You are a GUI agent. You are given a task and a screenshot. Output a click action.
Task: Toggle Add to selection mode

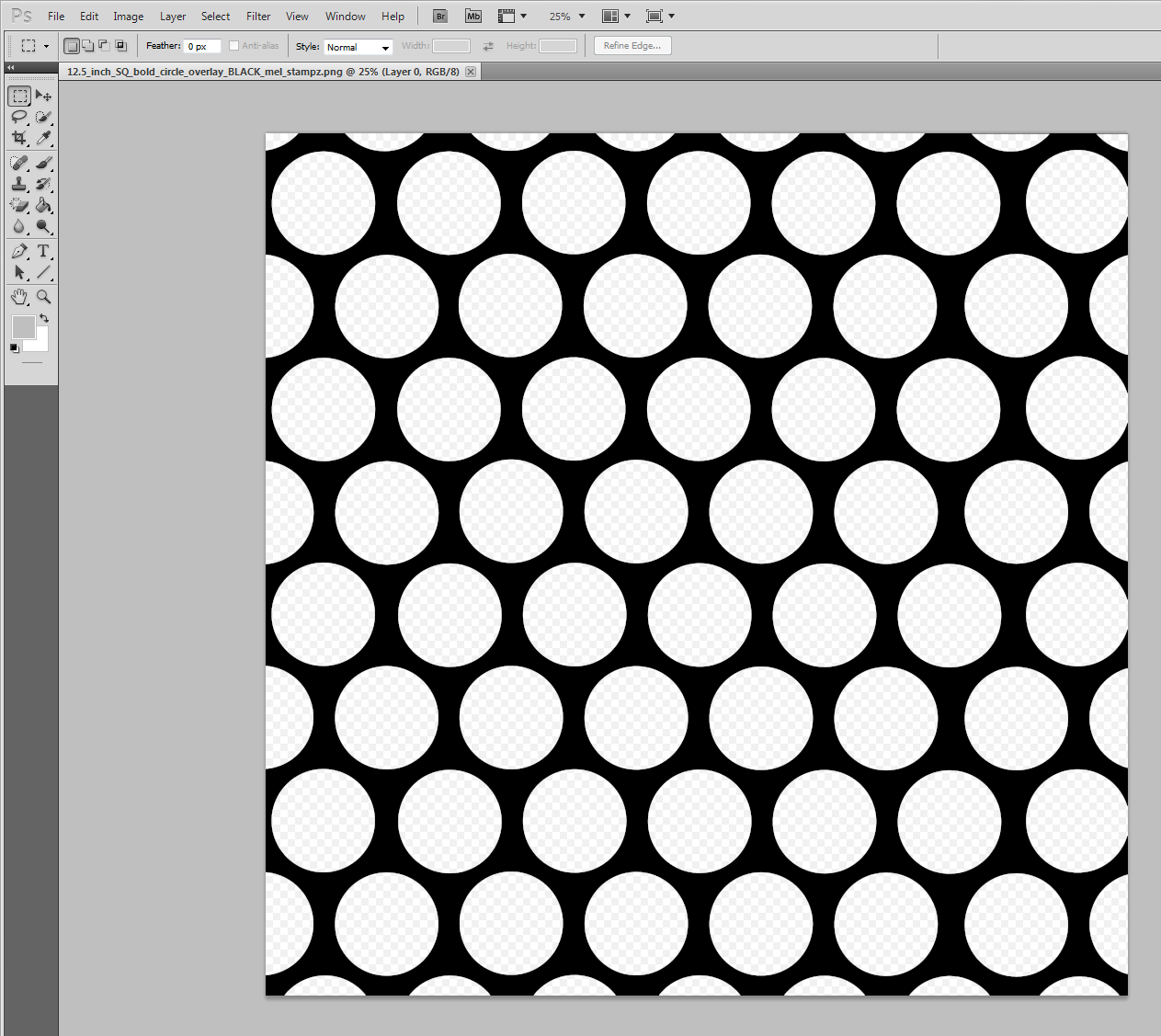pyautogui.click(x=87, y=44)
